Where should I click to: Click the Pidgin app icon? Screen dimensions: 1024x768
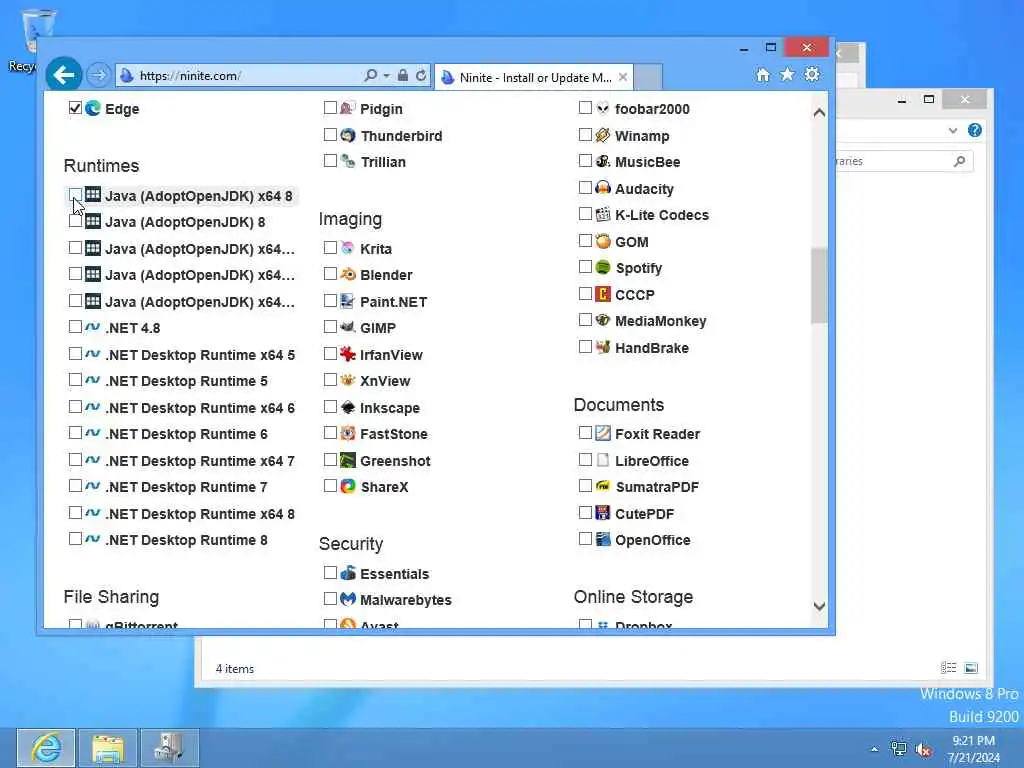coord(348,108)
